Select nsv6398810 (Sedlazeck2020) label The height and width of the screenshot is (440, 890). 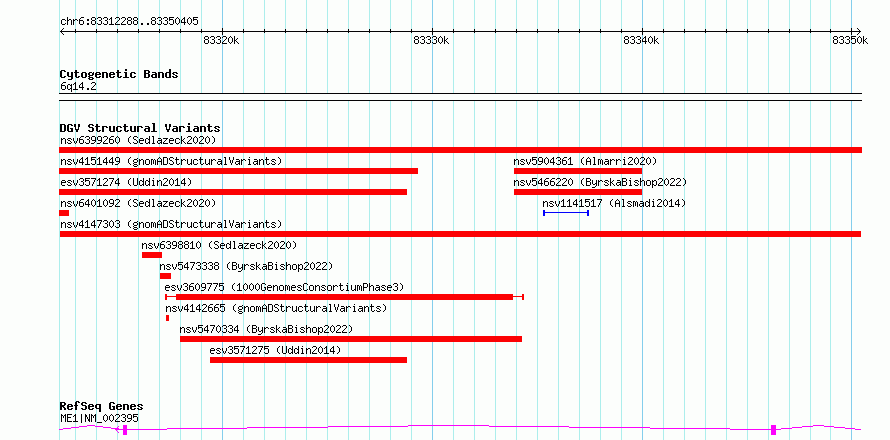pos(219,245)
